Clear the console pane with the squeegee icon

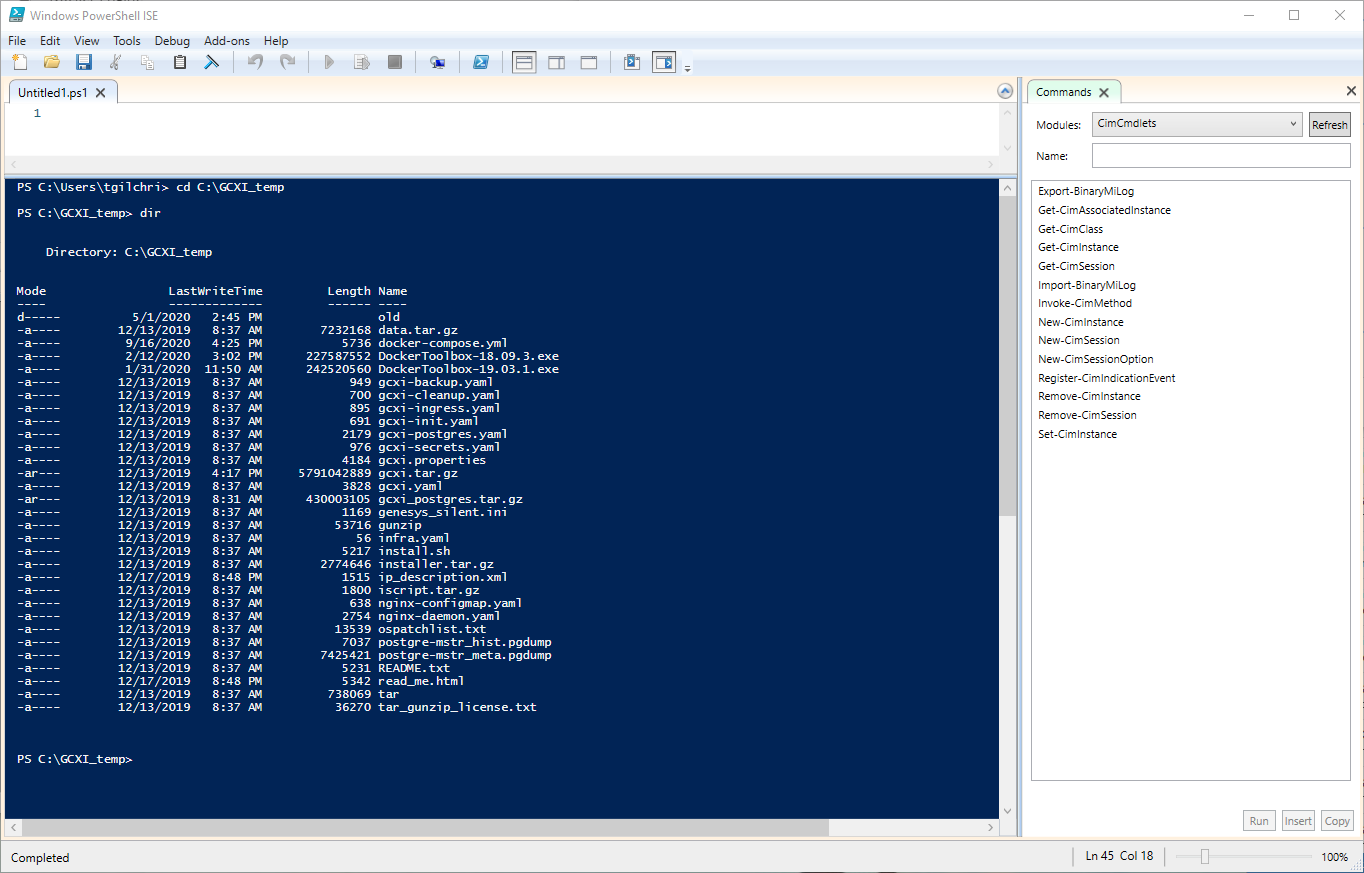pos(212,63)
